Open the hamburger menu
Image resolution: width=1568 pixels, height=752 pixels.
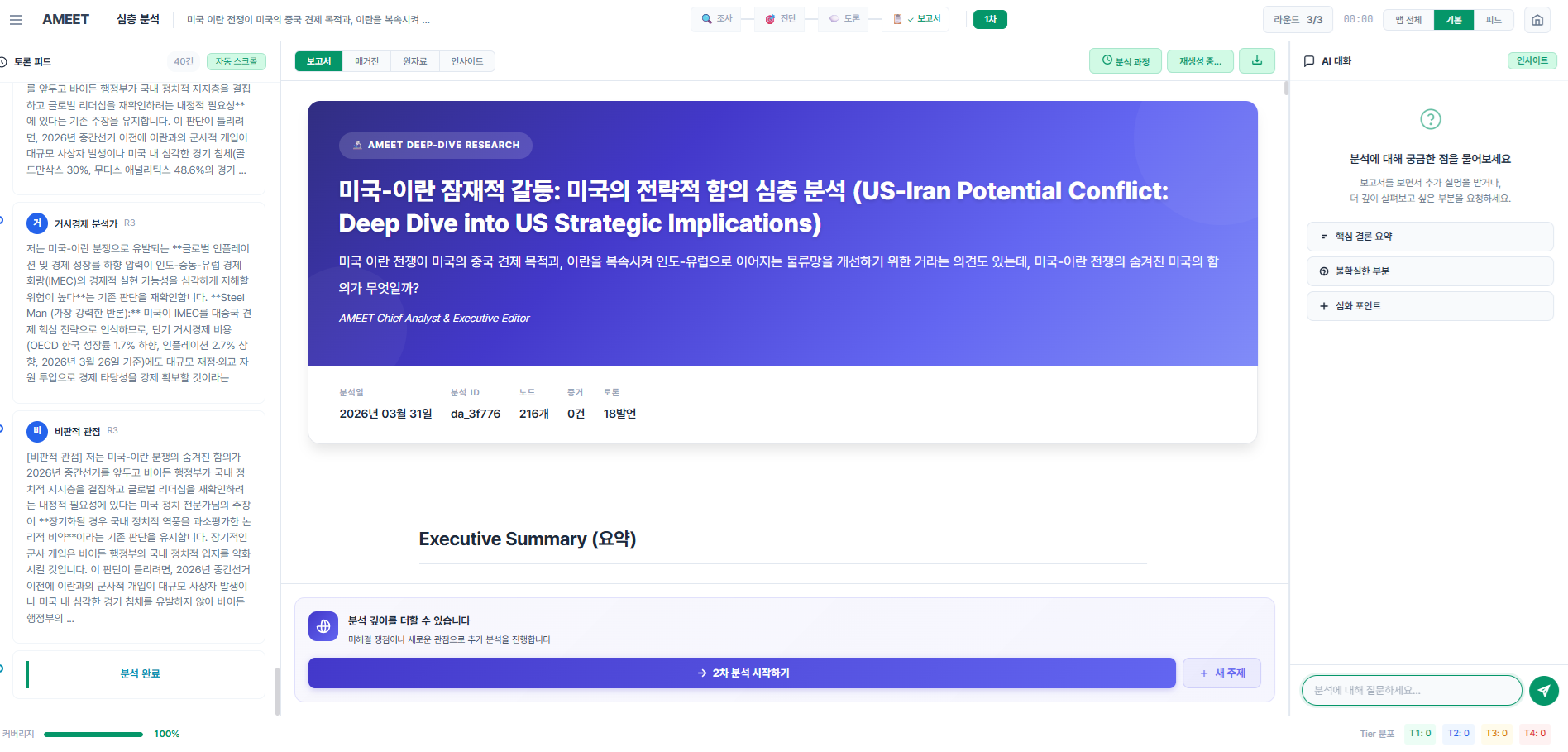click(16, 18)
